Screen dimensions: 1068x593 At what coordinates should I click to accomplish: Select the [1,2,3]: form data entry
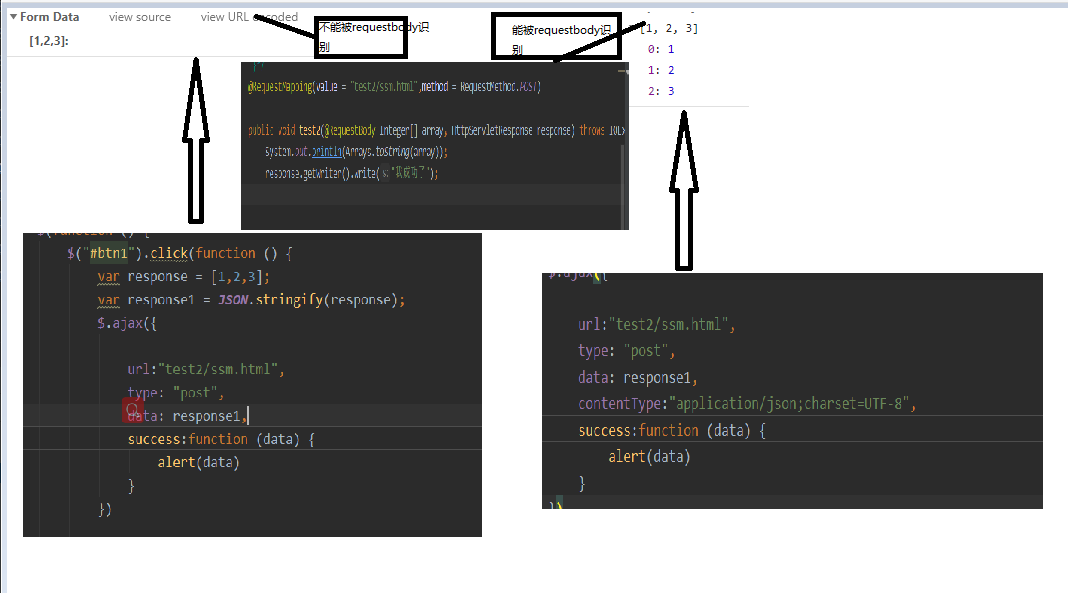[49, 41]
